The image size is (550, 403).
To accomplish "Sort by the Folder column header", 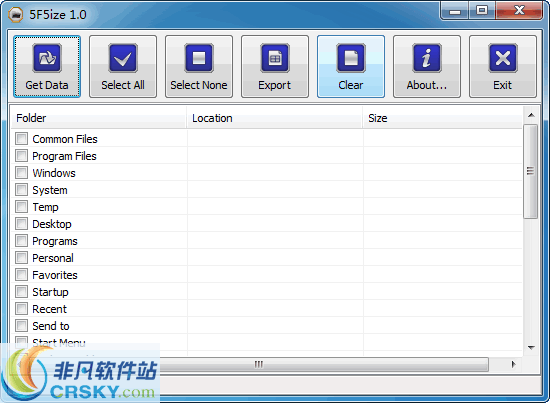I will 99,118.
